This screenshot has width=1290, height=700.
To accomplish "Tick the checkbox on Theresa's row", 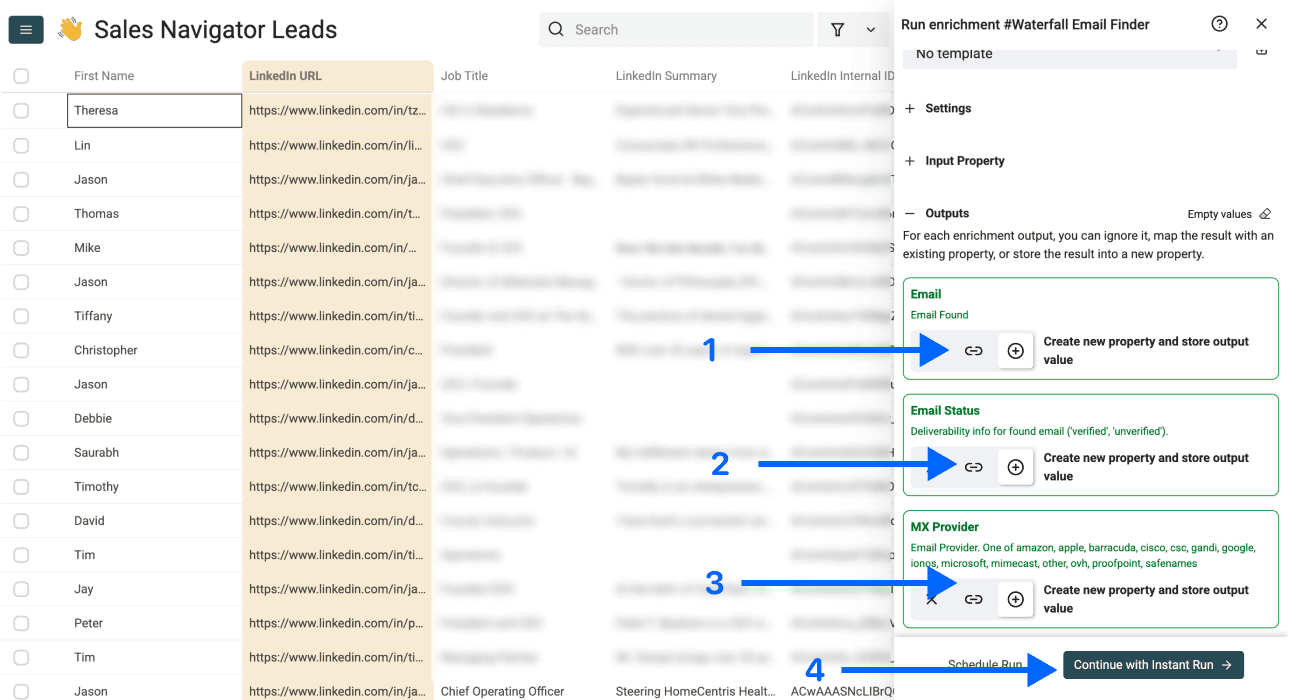I will [x=21, y=110].
